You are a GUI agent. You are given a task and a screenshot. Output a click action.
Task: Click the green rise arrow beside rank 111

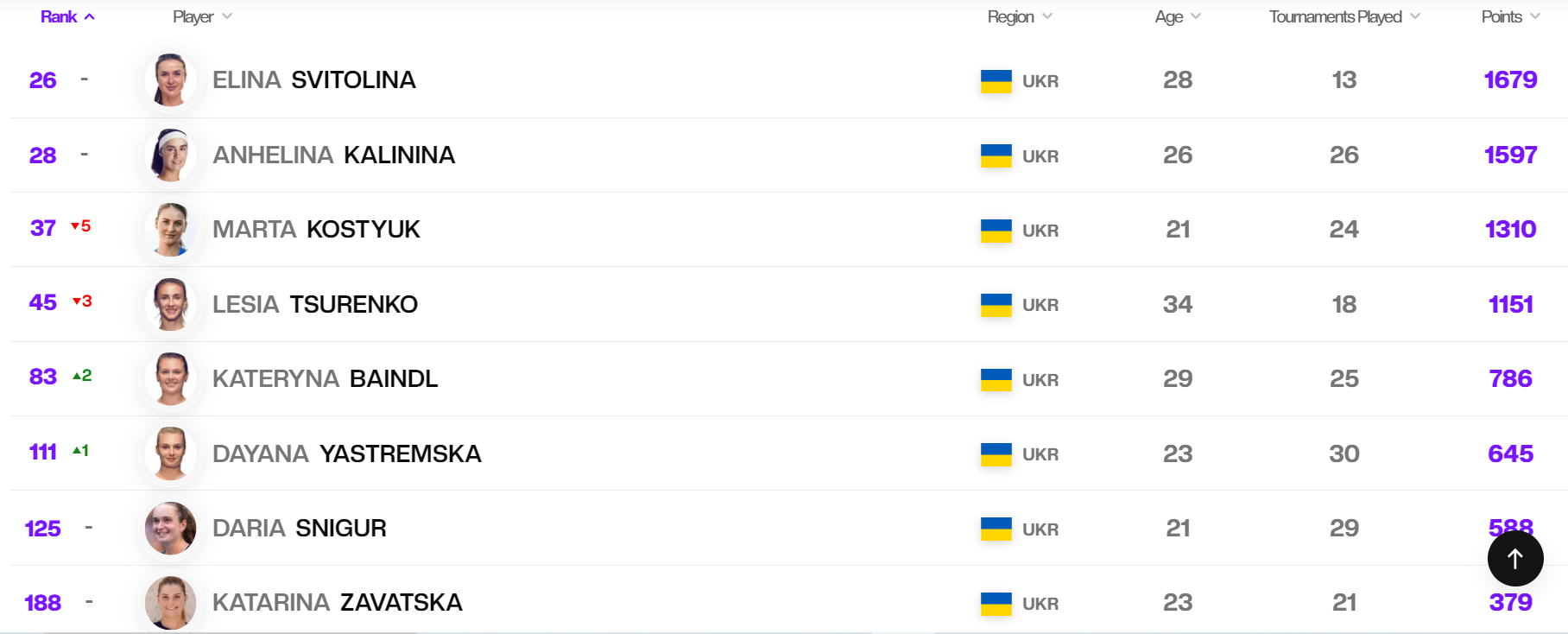pos(82,452)
